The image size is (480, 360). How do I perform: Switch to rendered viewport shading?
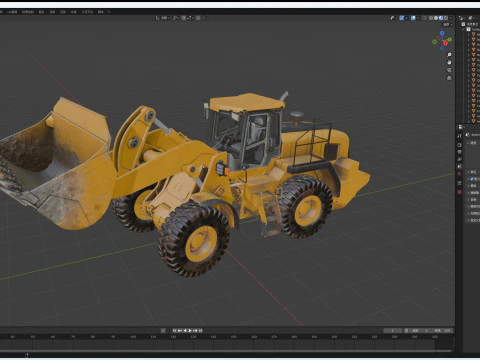(x=446, y=18)
